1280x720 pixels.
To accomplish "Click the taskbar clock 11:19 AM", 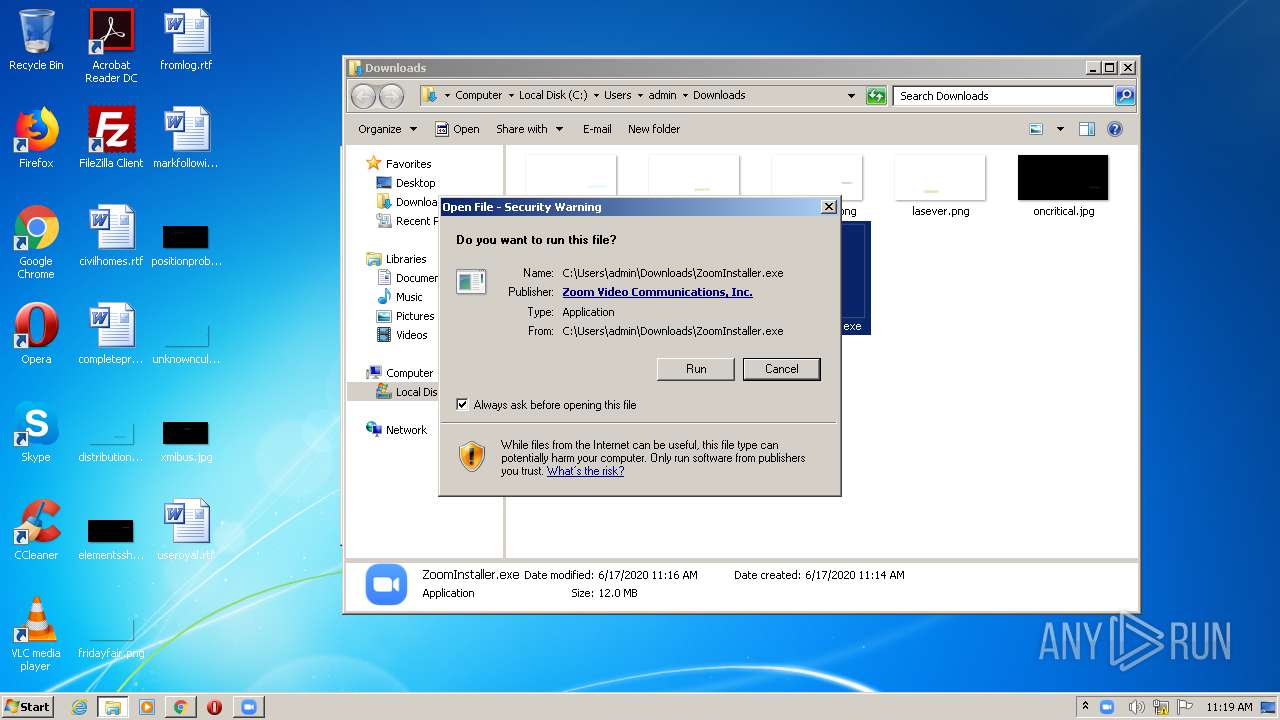I will point(1229,707).
